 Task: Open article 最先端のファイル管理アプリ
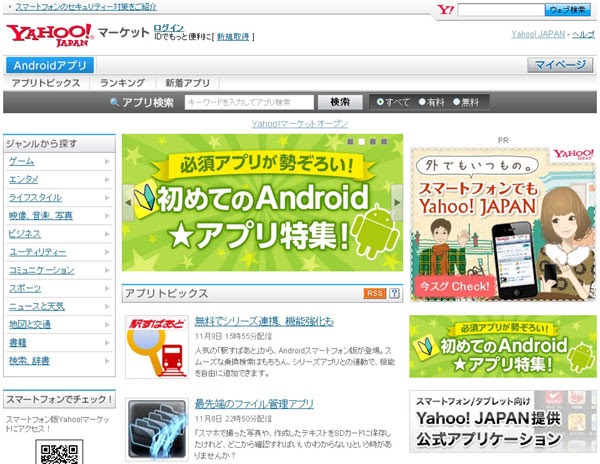tap(254, 404)
